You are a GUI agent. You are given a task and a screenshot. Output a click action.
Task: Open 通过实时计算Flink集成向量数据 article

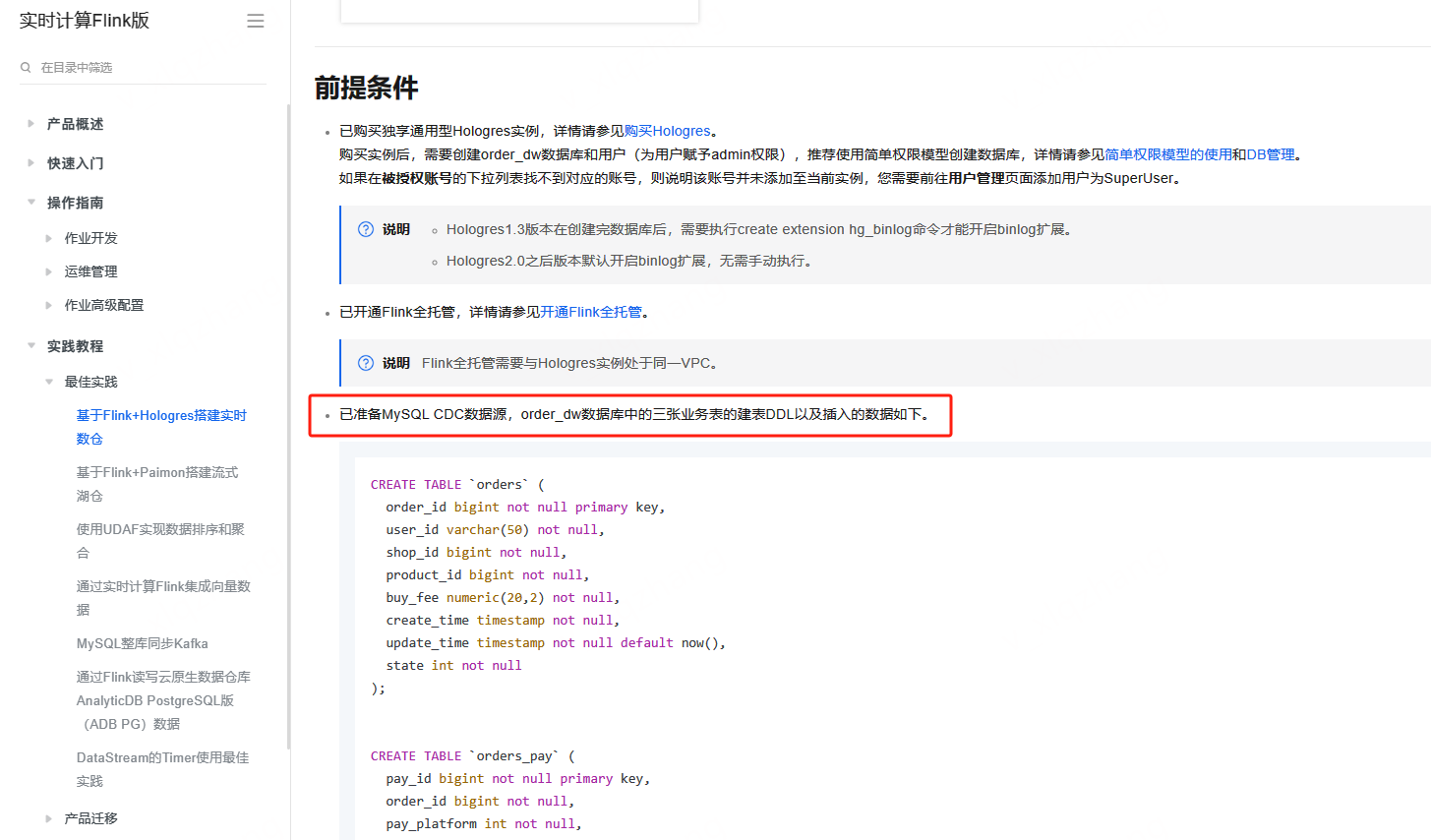pyautogui.click(x=163, y=598)
